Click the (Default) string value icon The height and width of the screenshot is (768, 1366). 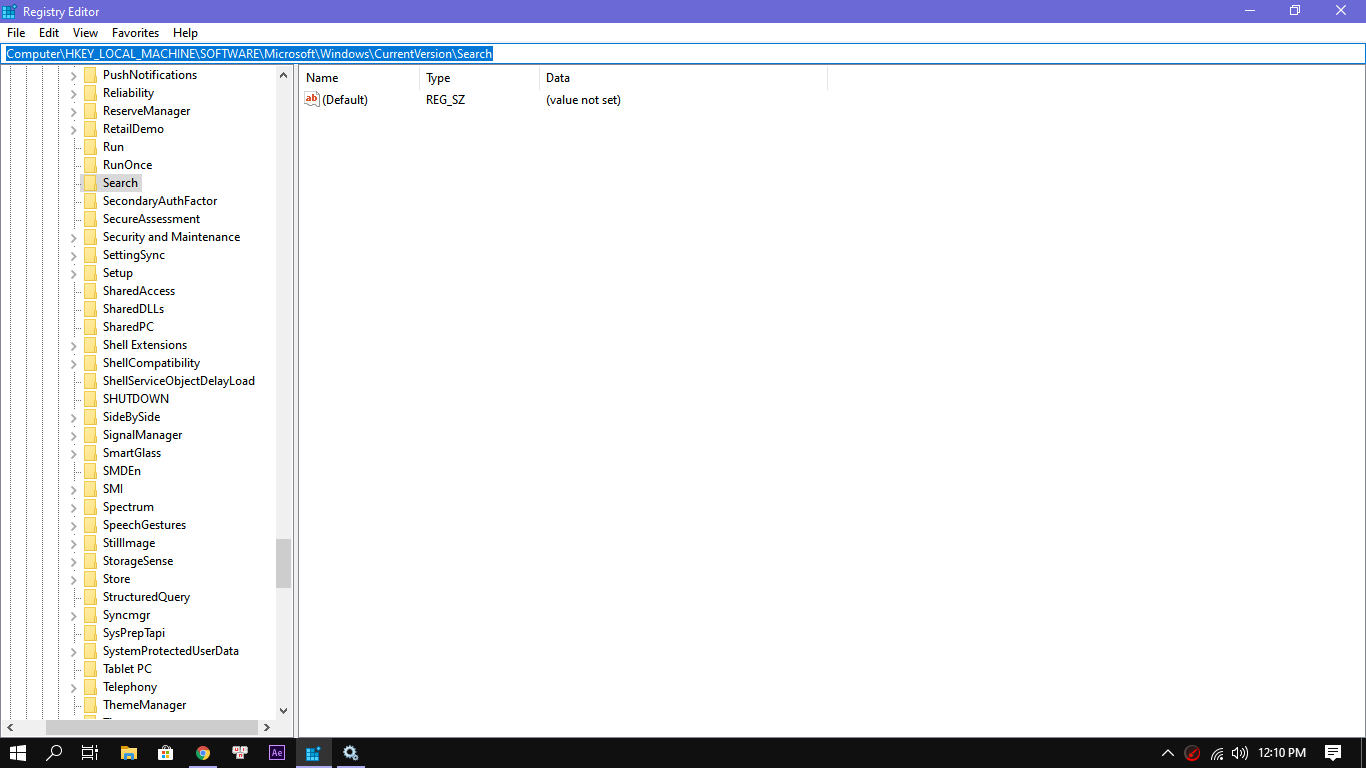coord(311,99)
